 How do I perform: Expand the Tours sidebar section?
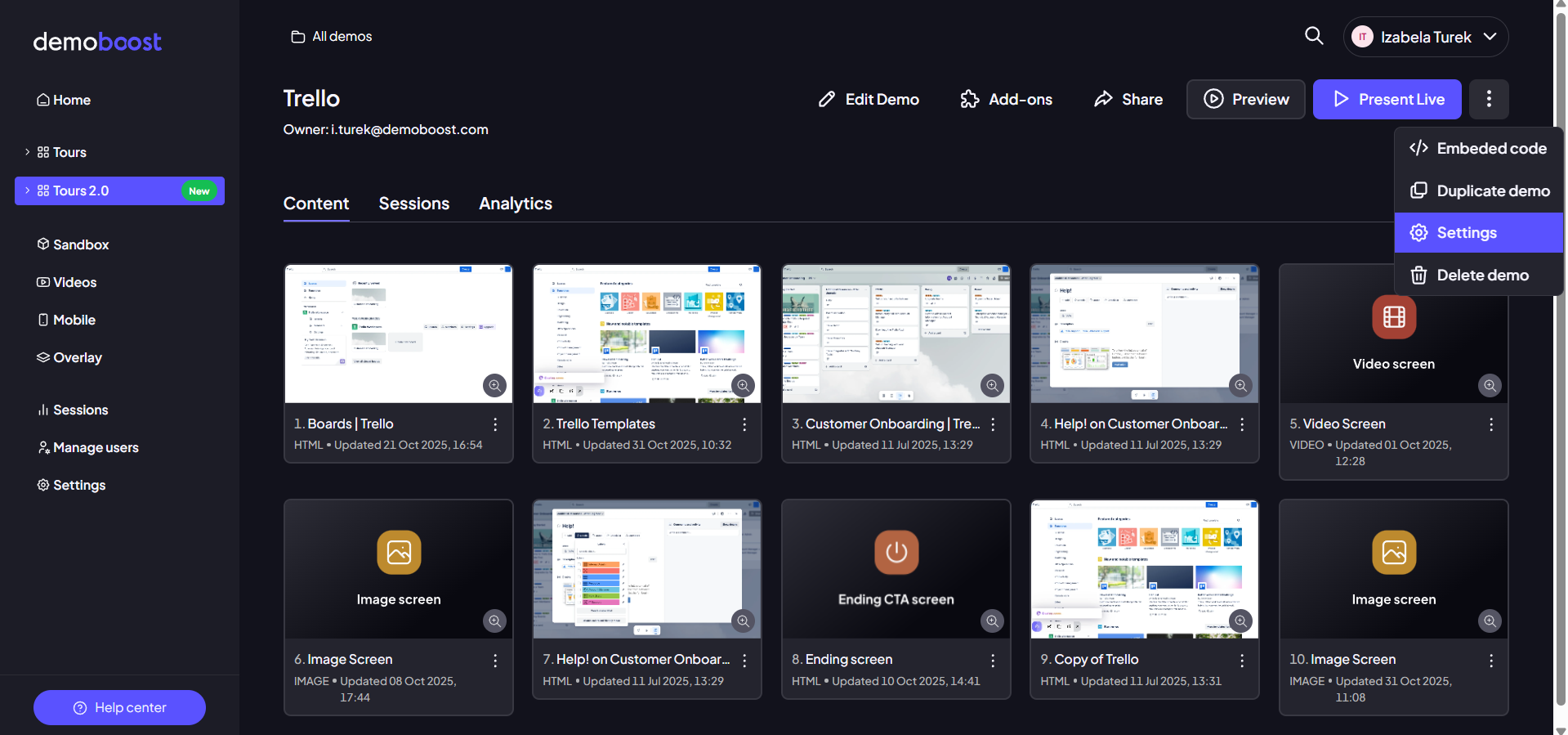[x=27, y=152]
